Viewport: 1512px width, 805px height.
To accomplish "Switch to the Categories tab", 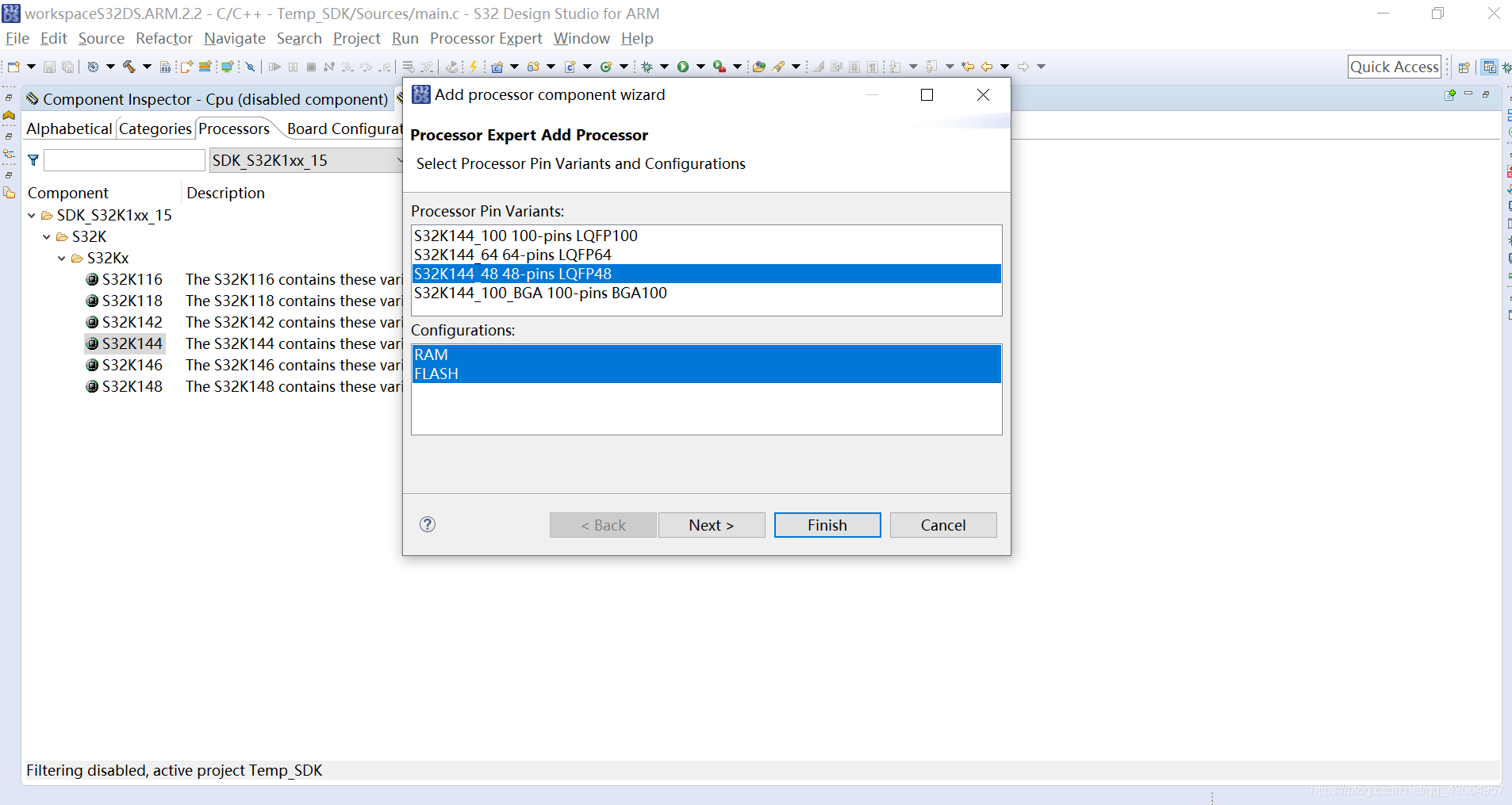I will point(155,128).
